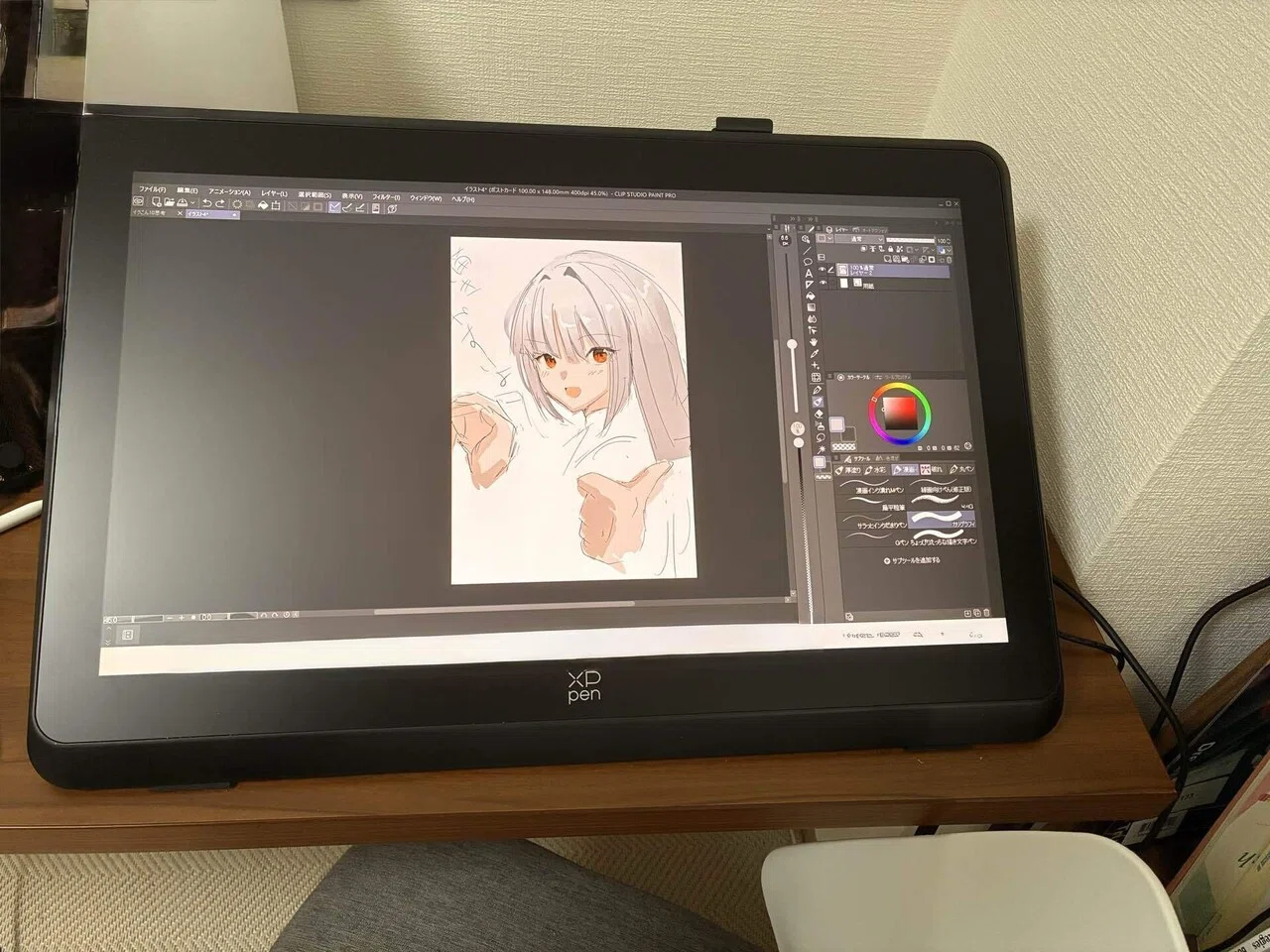Choose the 扁平粗筆 brush
The height and width of the screenshot is (952, 1270).
tap(871, 503)
